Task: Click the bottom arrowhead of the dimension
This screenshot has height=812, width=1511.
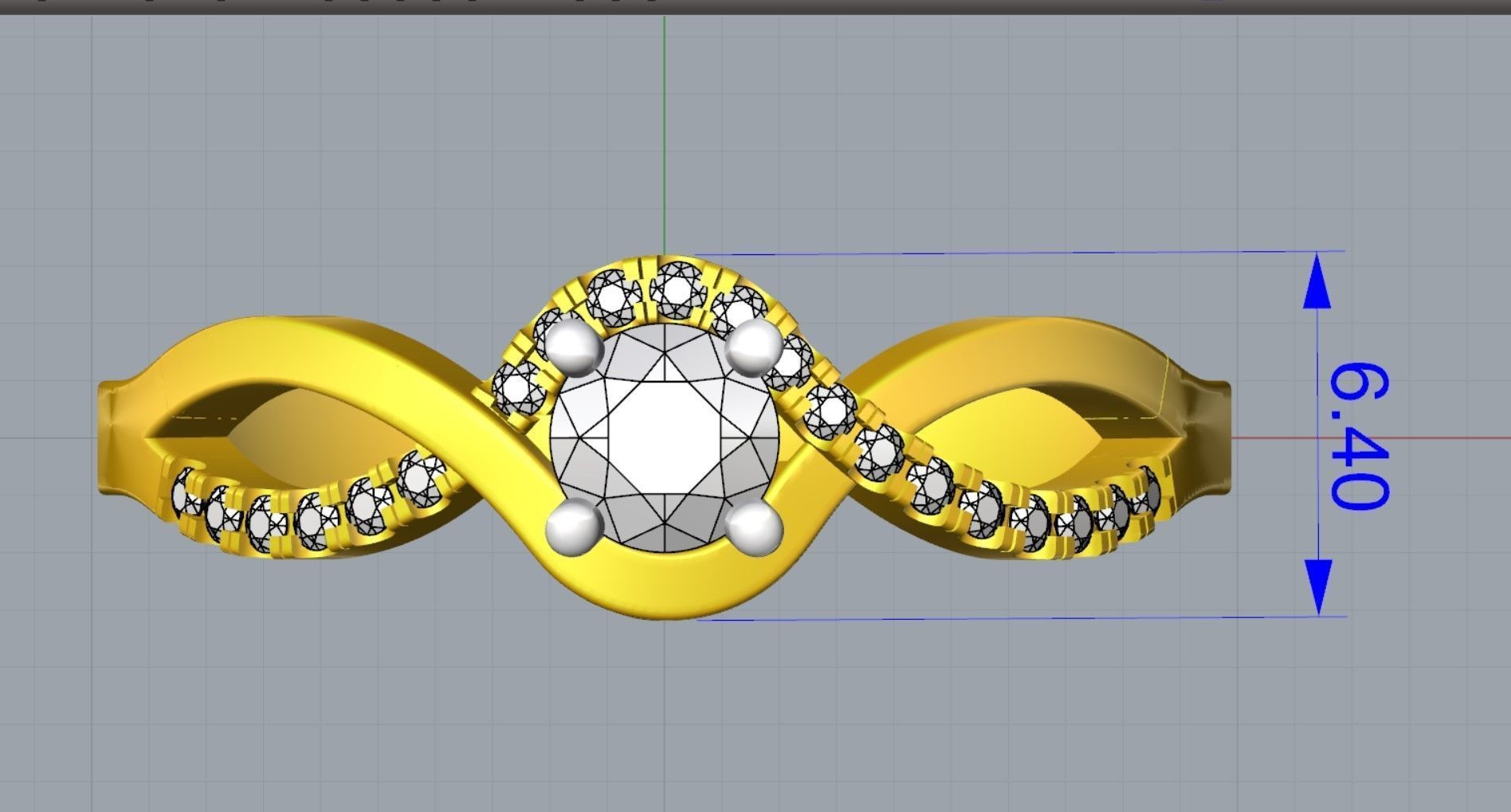Action: point(1318,586)
